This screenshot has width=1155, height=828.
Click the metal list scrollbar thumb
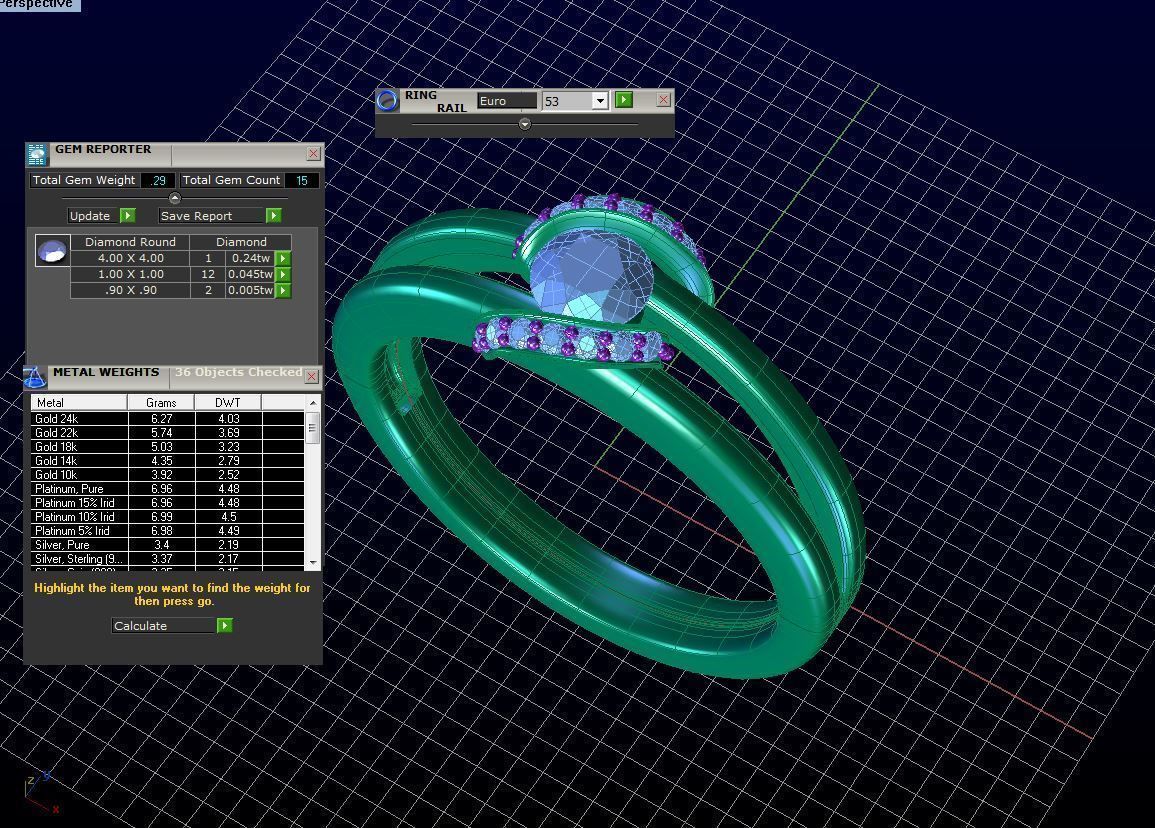[x=313, y=428]
